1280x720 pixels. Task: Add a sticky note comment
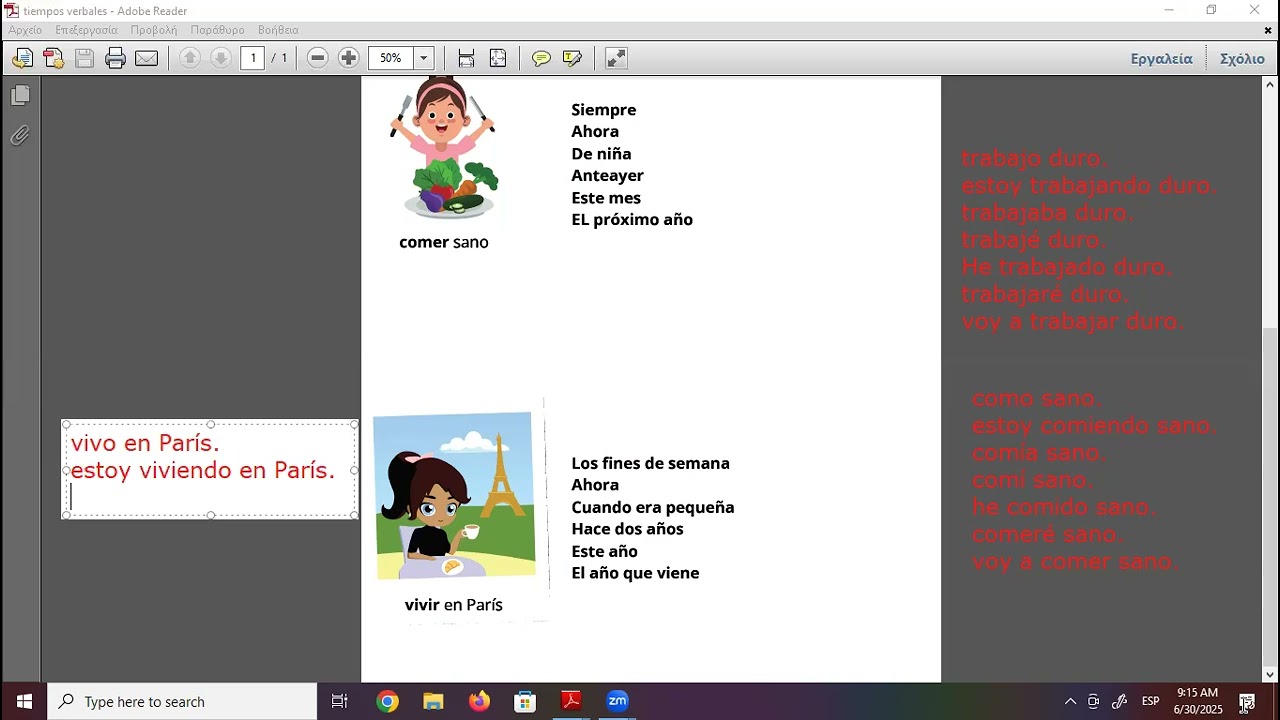point(541,58)
